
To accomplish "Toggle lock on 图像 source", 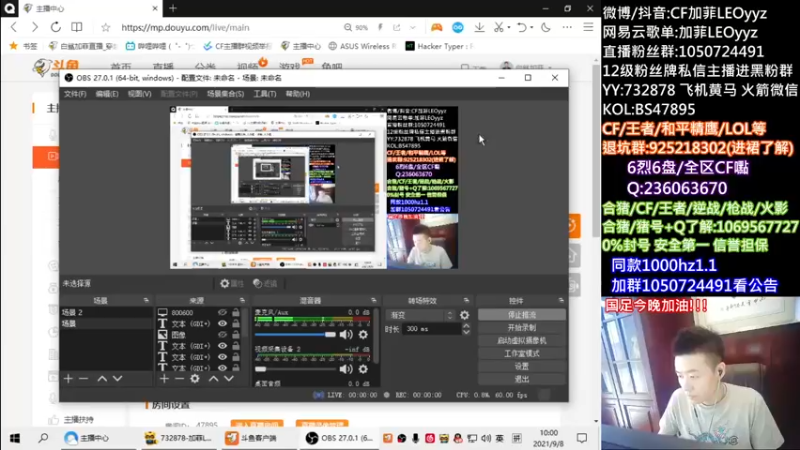I will point(236,335).
